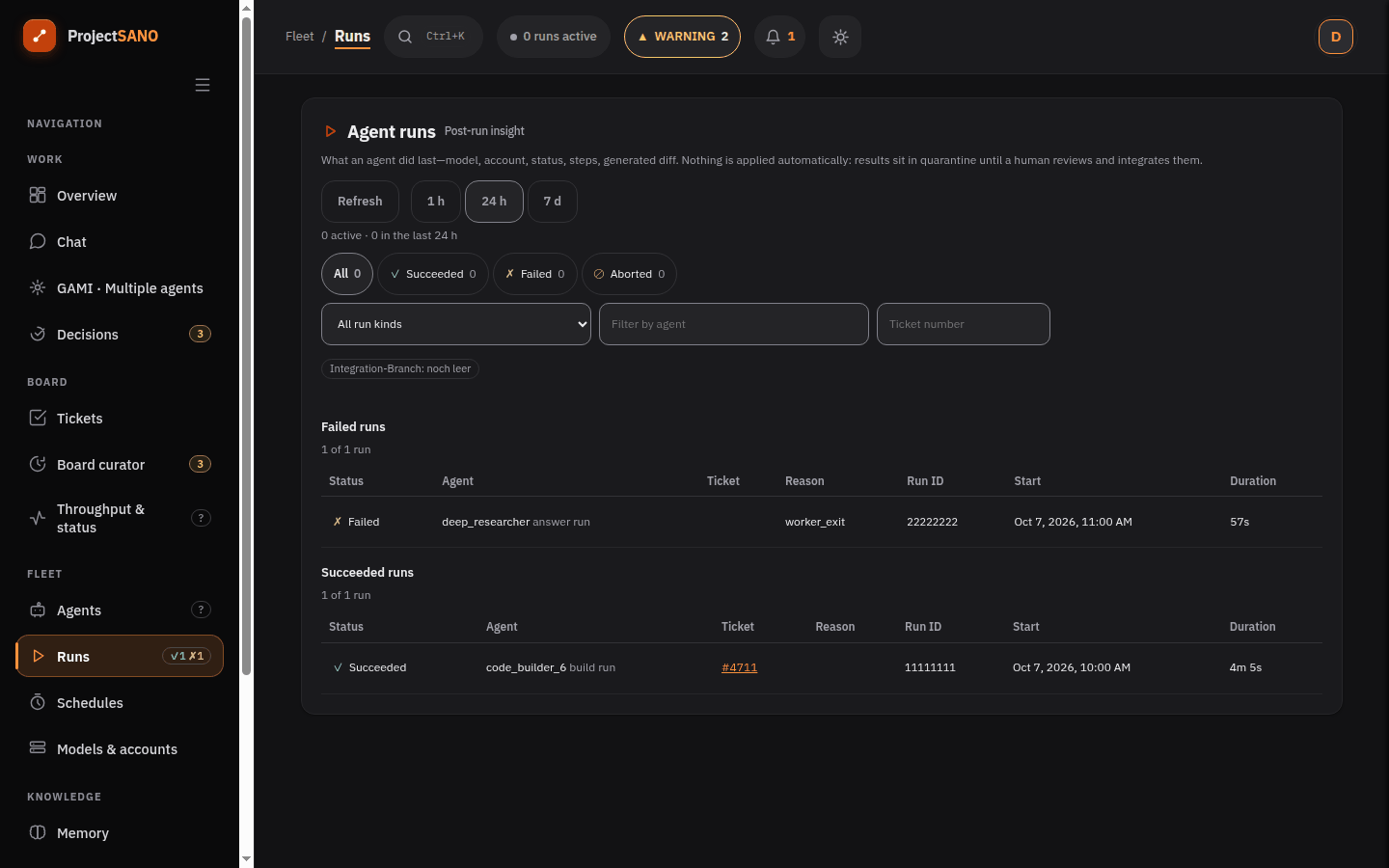
Task: Open Tickets board
Action: click(120, 419)
